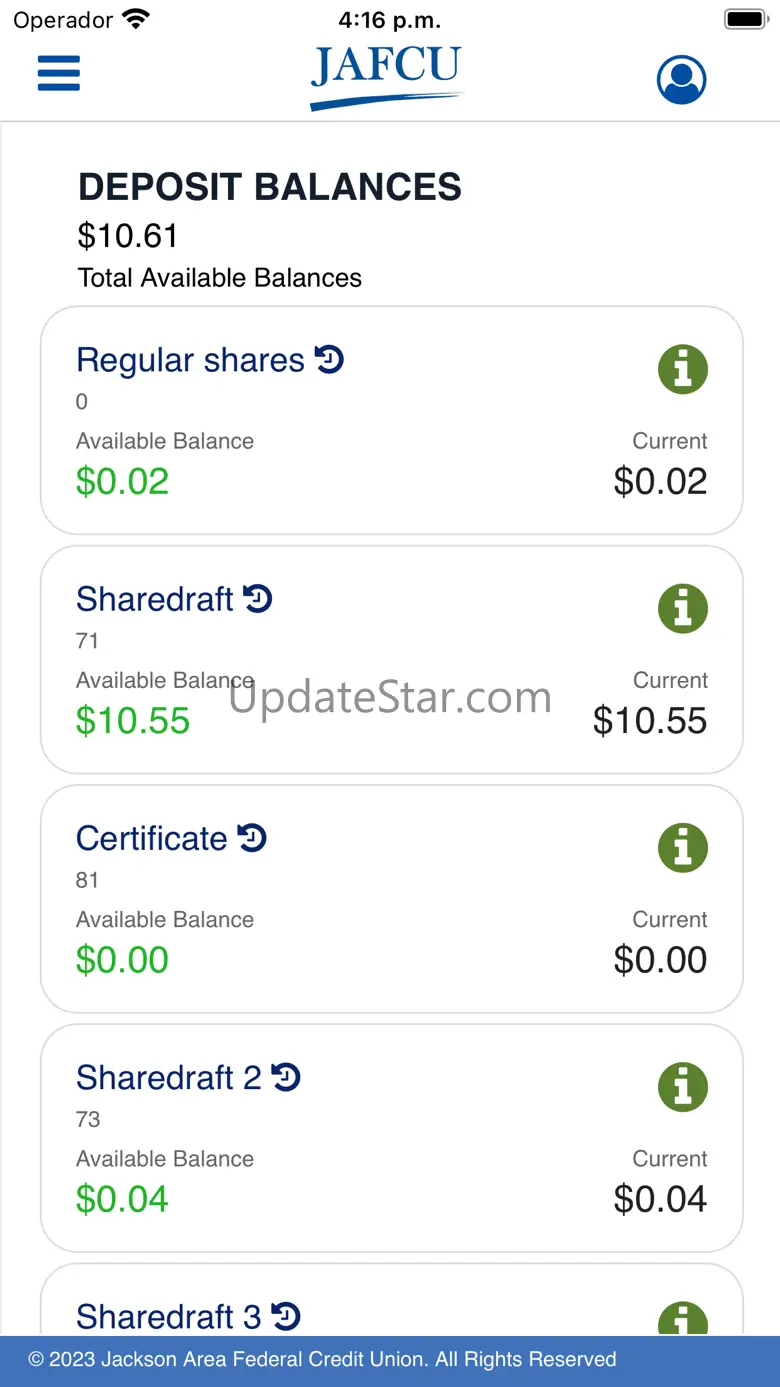Viewport: 780px width, 1387px height.
Task: Show info for Sharedraft 3 account
Action: point(683,1320)
